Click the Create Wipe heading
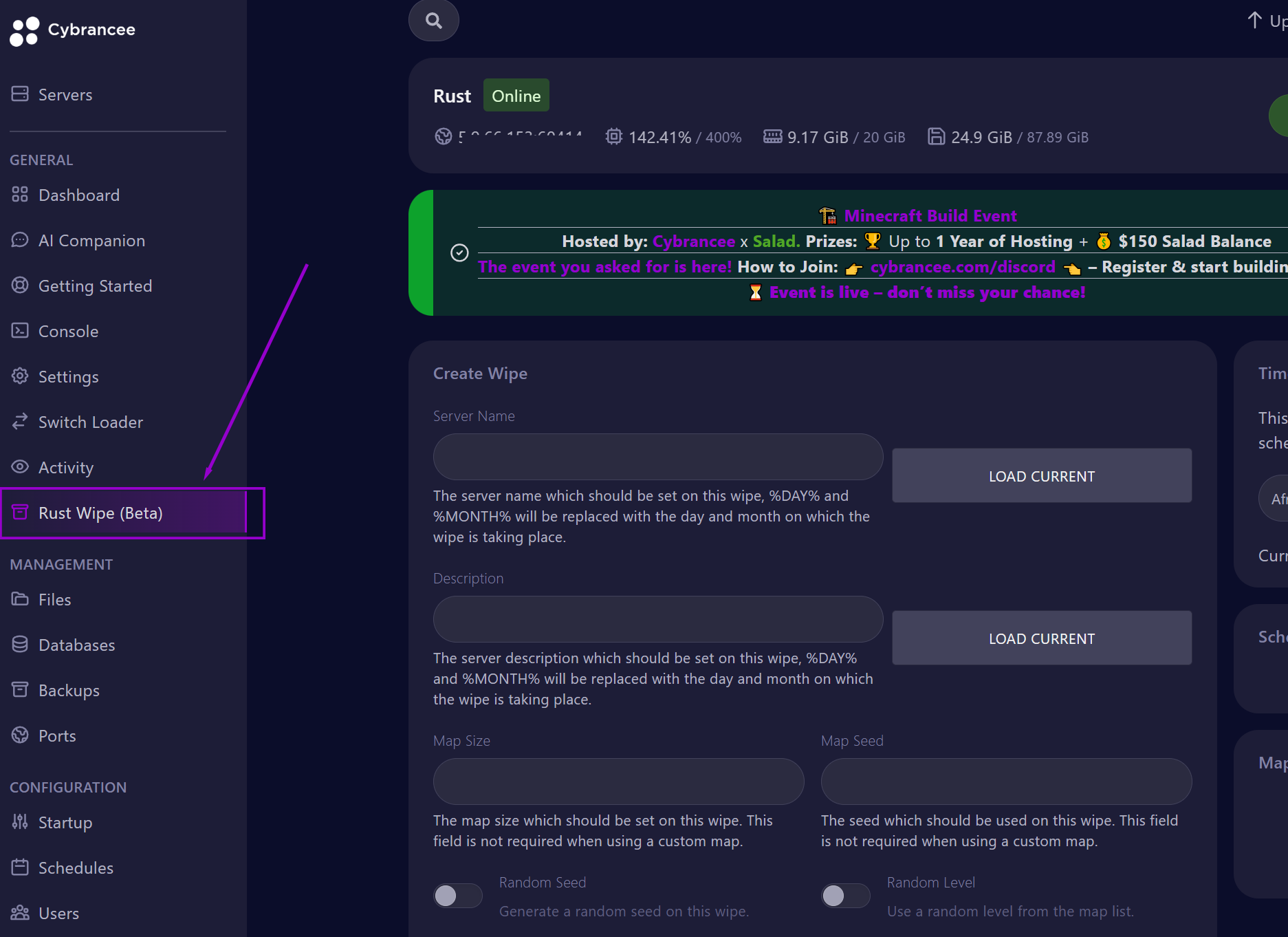 point(480,373)
